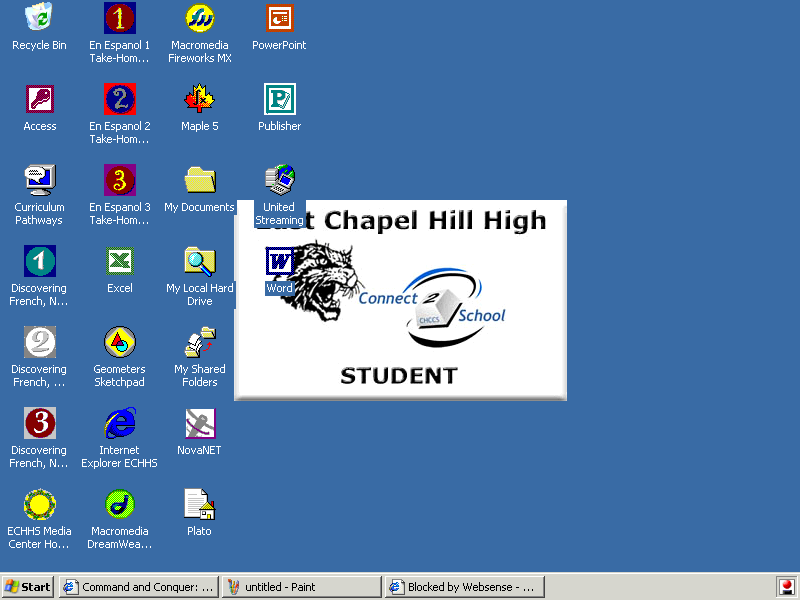Select the Access desktop icon

[x=39, y=99]
